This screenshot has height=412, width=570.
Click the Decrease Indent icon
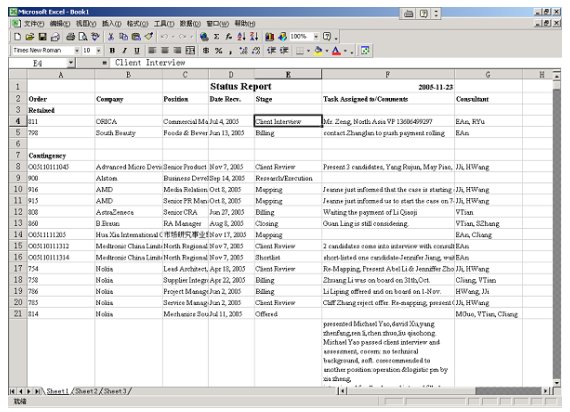tap(271, 51)
